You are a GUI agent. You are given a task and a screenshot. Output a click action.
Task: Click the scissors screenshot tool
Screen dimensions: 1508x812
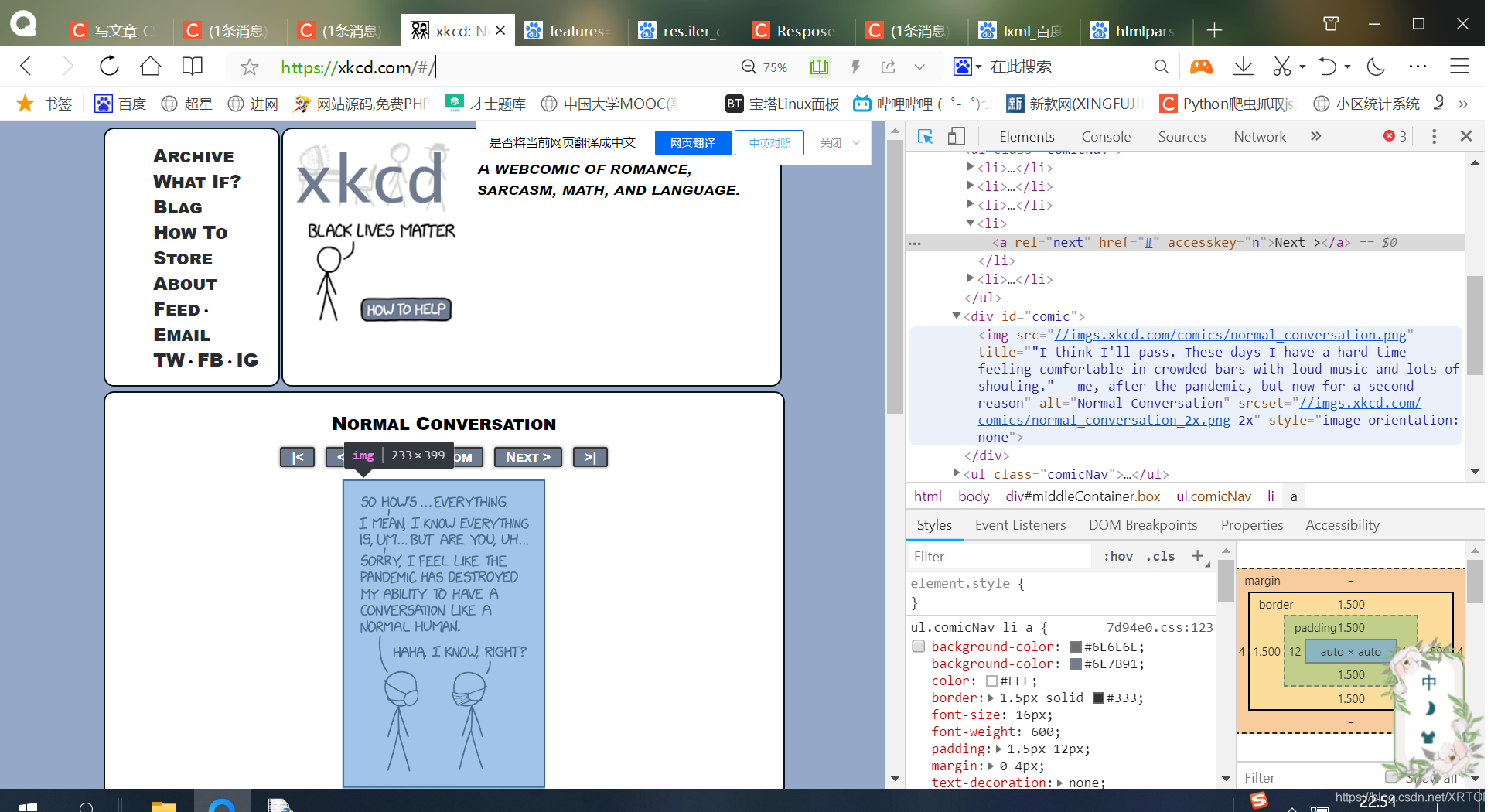1282,67
